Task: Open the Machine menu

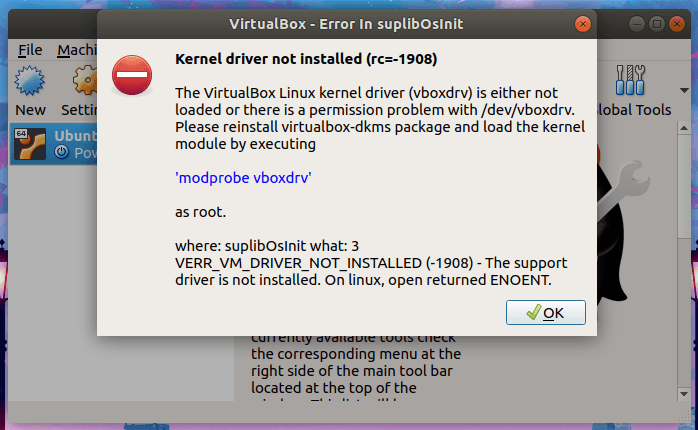Action: pyautogui.click(x=78, y=50)
